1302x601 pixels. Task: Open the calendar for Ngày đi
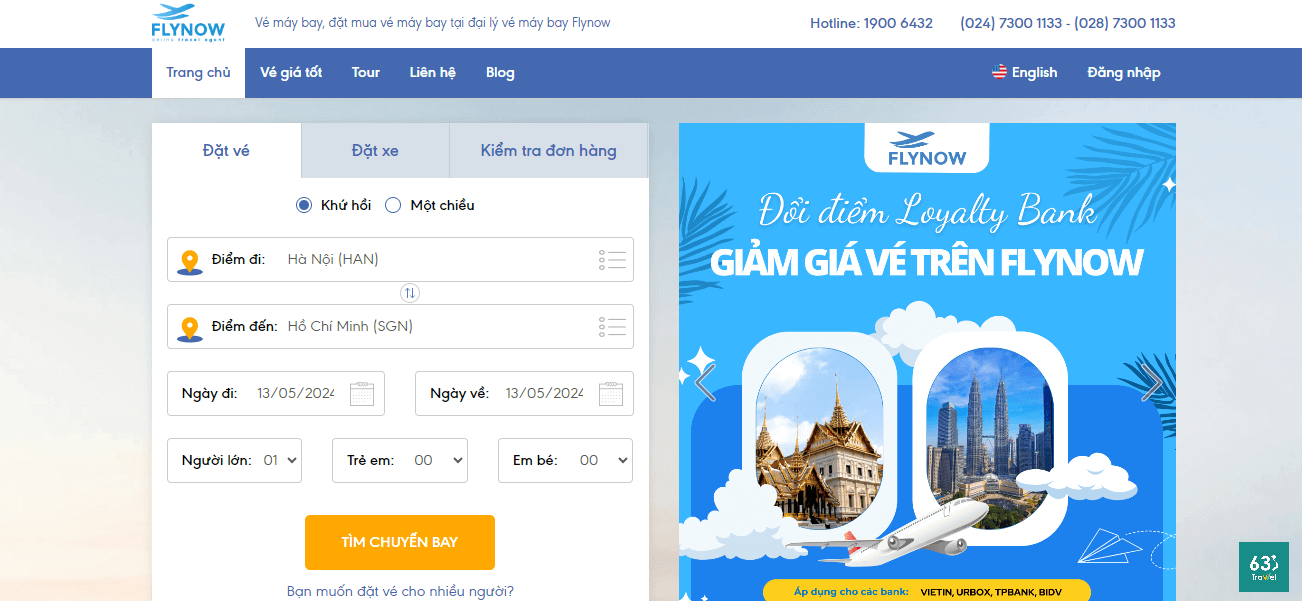(363, 391)
